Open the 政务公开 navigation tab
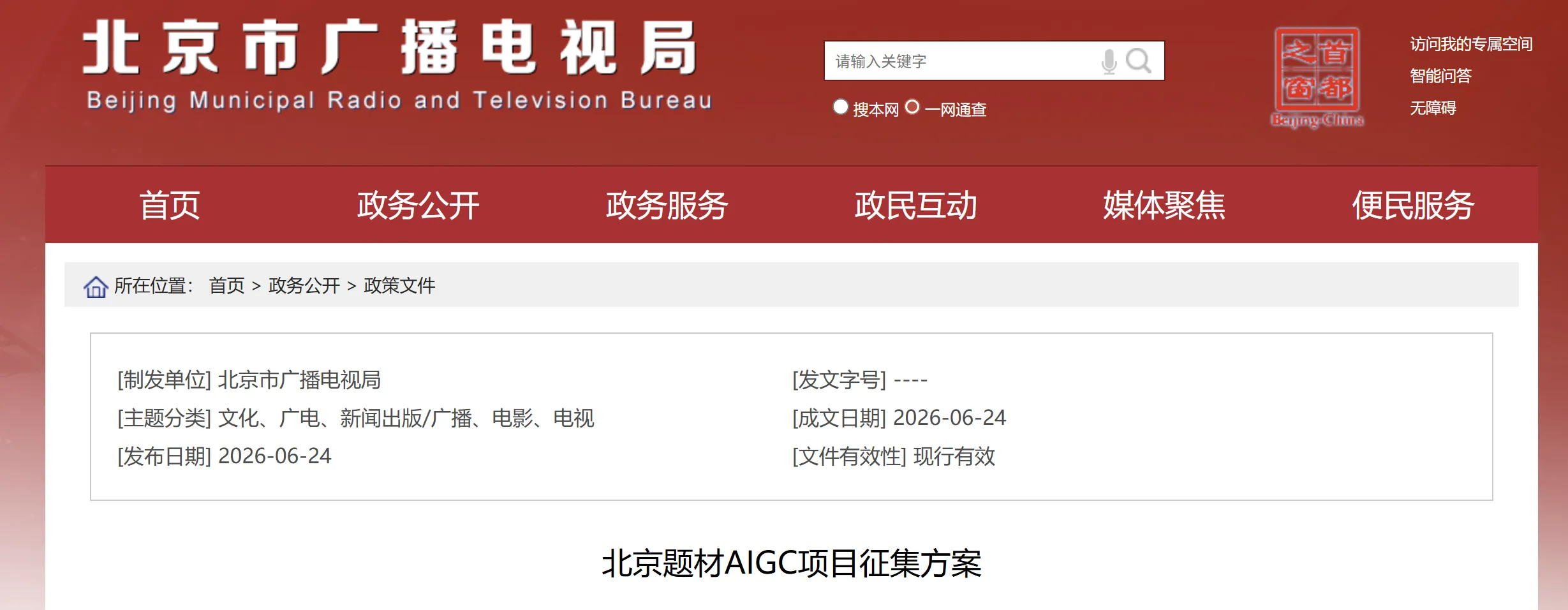Image resolution: width=1568 pixels, height=610 pixels. 418,205
